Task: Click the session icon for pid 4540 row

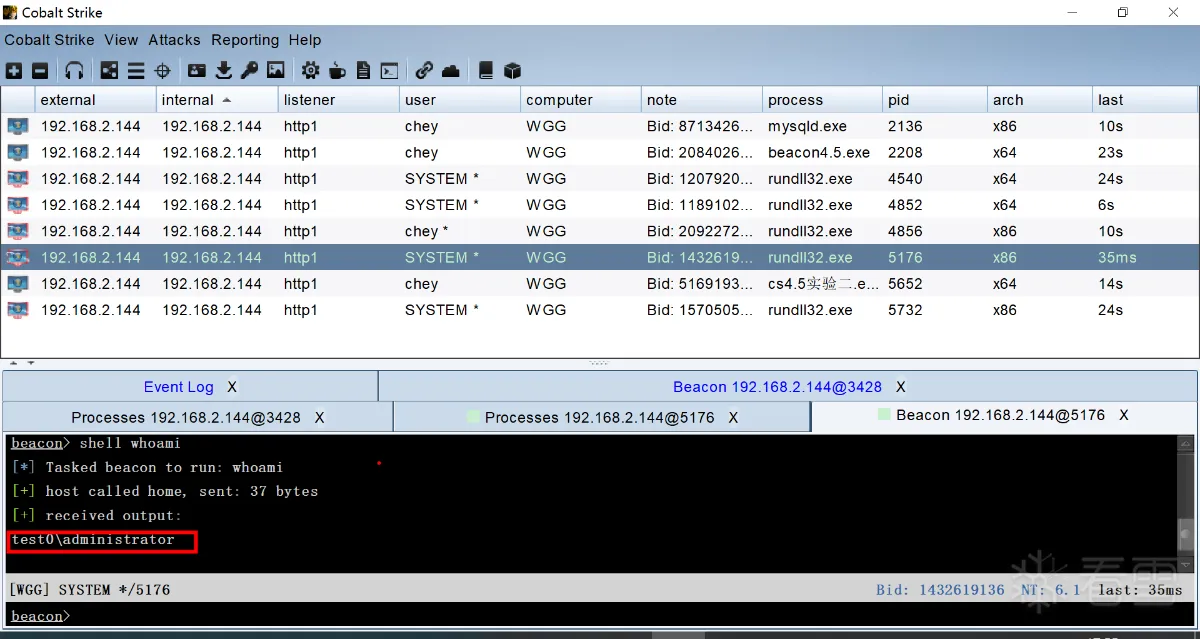Action: coord(18,179)
